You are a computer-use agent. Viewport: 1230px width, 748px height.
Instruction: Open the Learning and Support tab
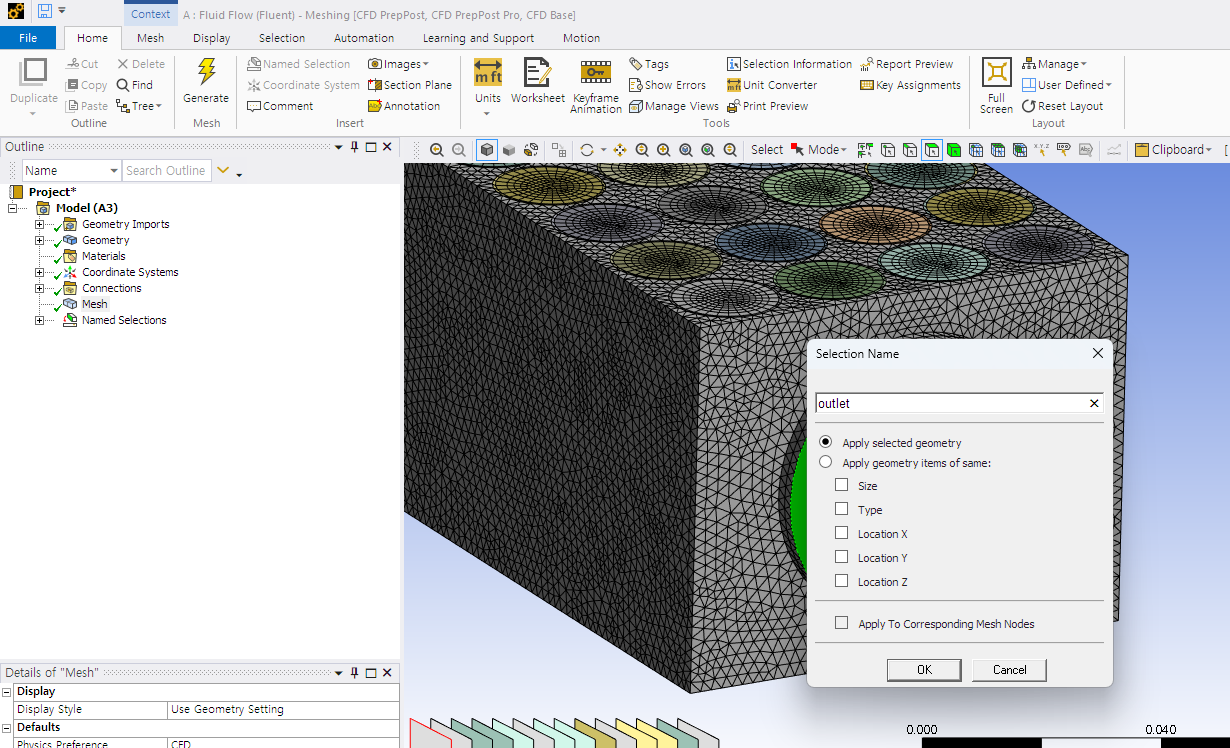pos(478,38)
